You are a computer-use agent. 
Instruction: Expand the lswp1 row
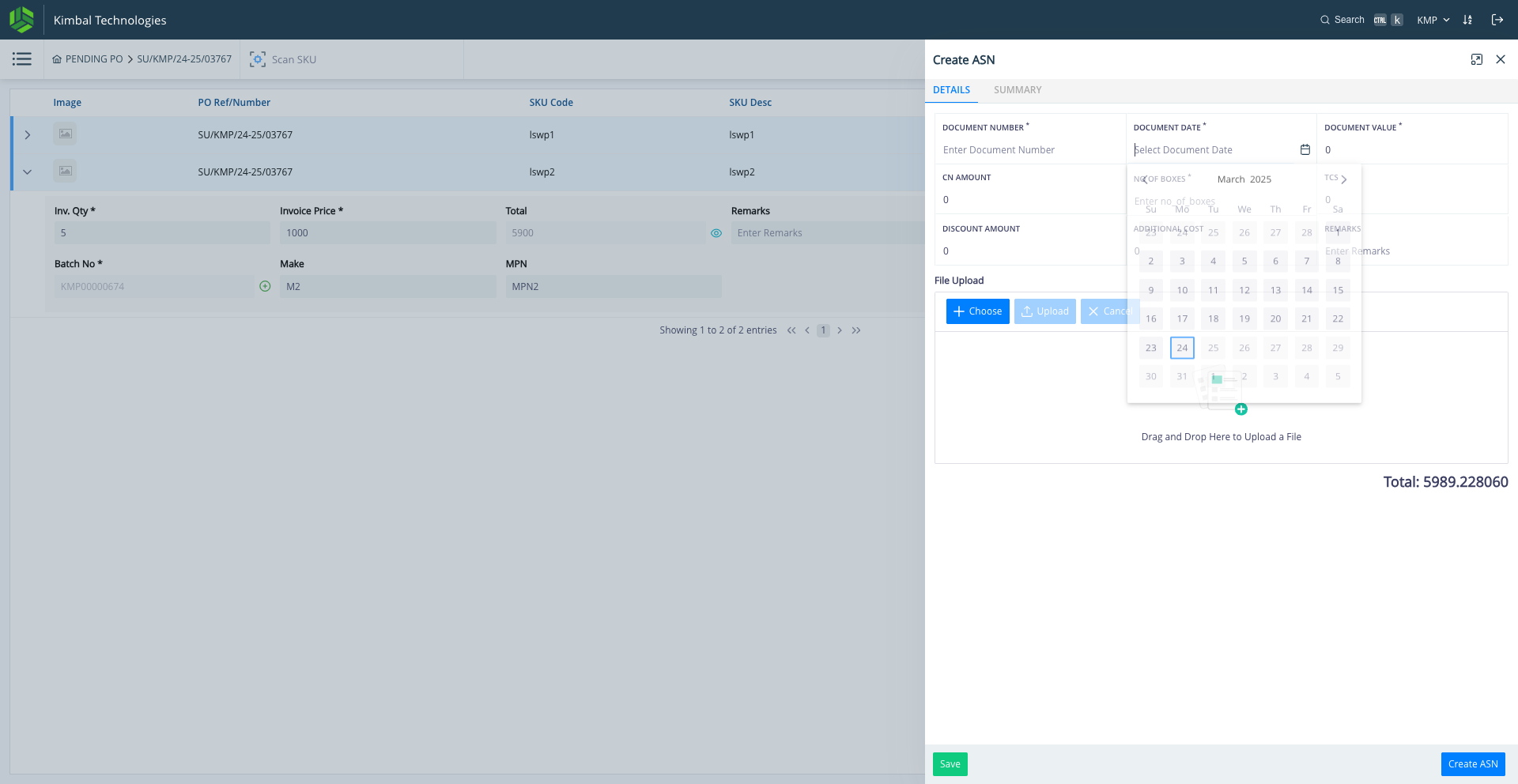28,135
